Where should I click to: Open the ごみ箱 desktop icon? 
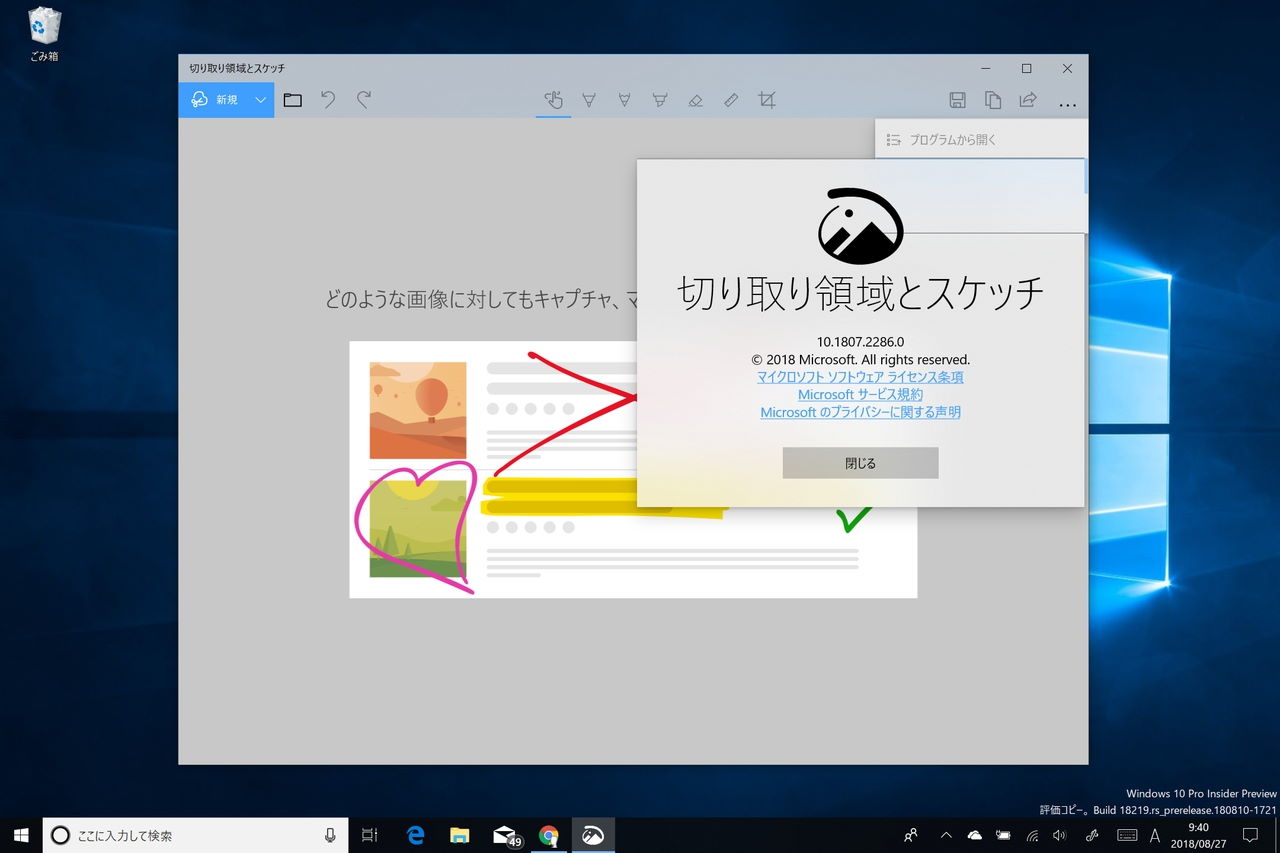coord(44,34)
